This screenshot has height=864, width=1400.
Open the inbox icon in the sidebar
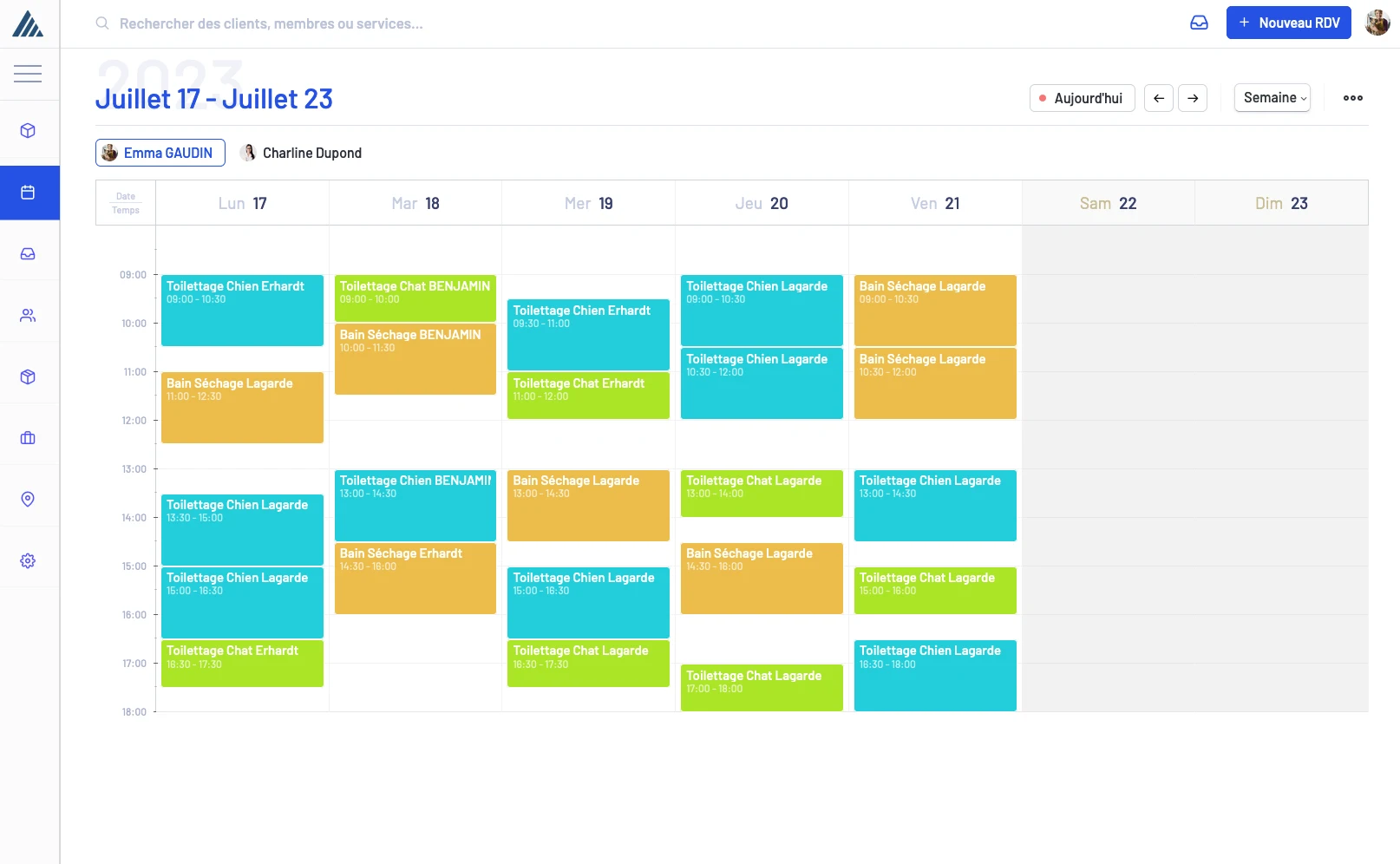click(x=28, y=252)
